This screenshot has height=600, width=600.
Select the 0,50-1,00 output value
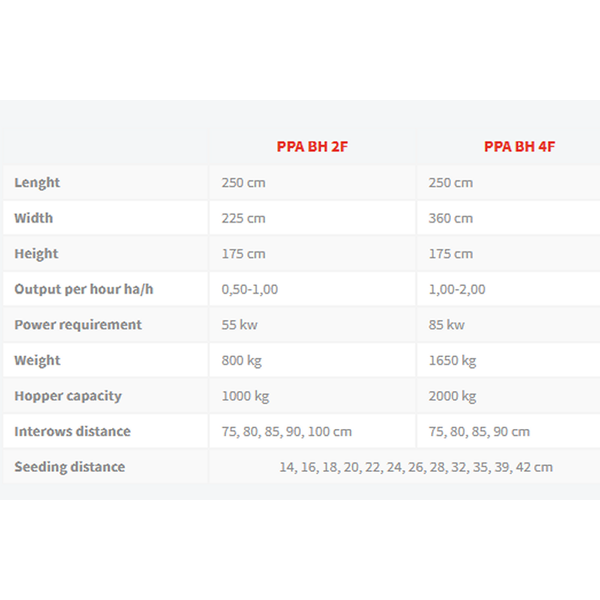[250, 289]
